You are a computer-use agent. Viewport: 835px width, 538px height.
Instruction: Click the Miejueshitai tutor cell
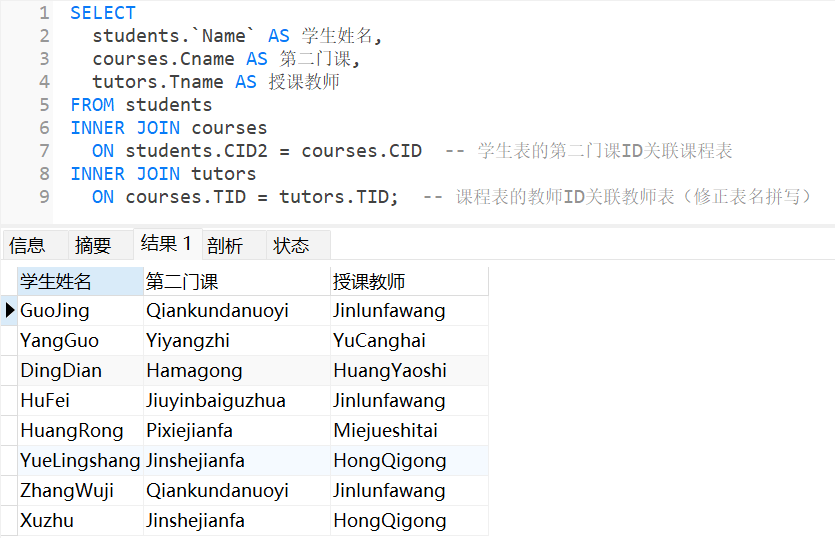409,430
